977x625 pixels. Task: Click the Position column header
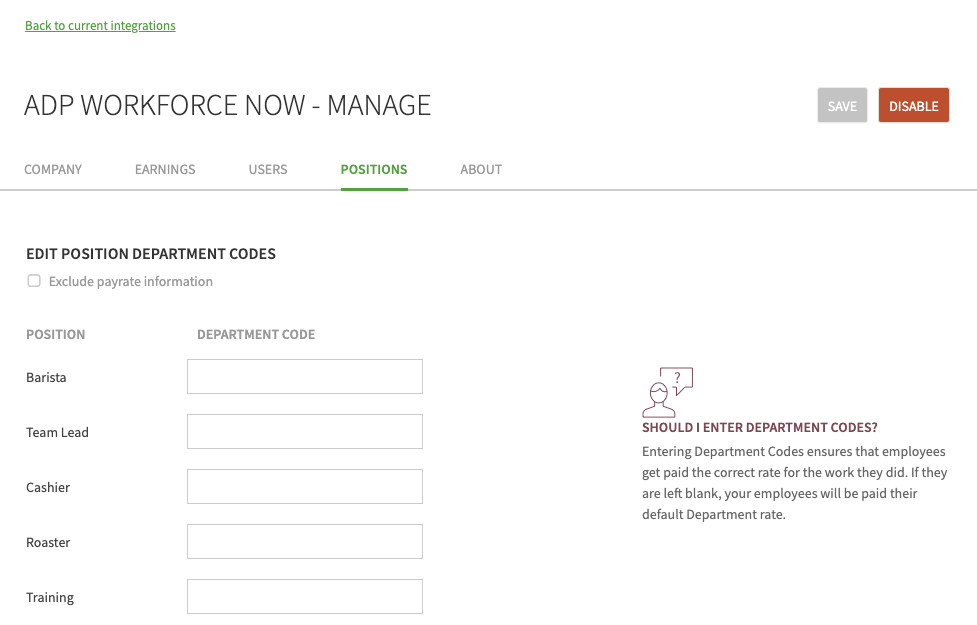pos(55,335)
